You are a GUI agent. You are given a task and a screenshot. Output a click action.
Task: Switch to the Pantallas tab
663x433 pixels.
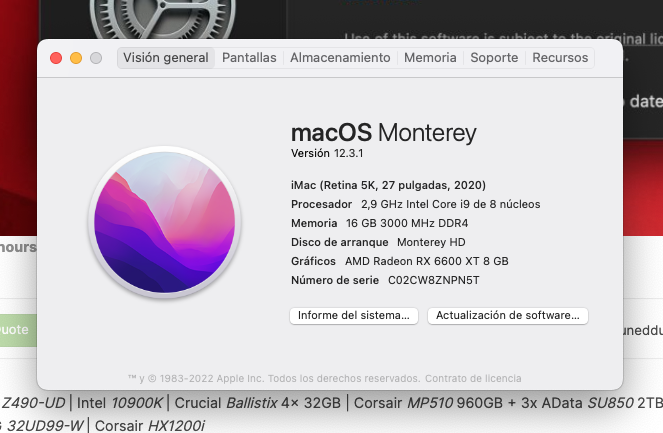click(249, 58)
